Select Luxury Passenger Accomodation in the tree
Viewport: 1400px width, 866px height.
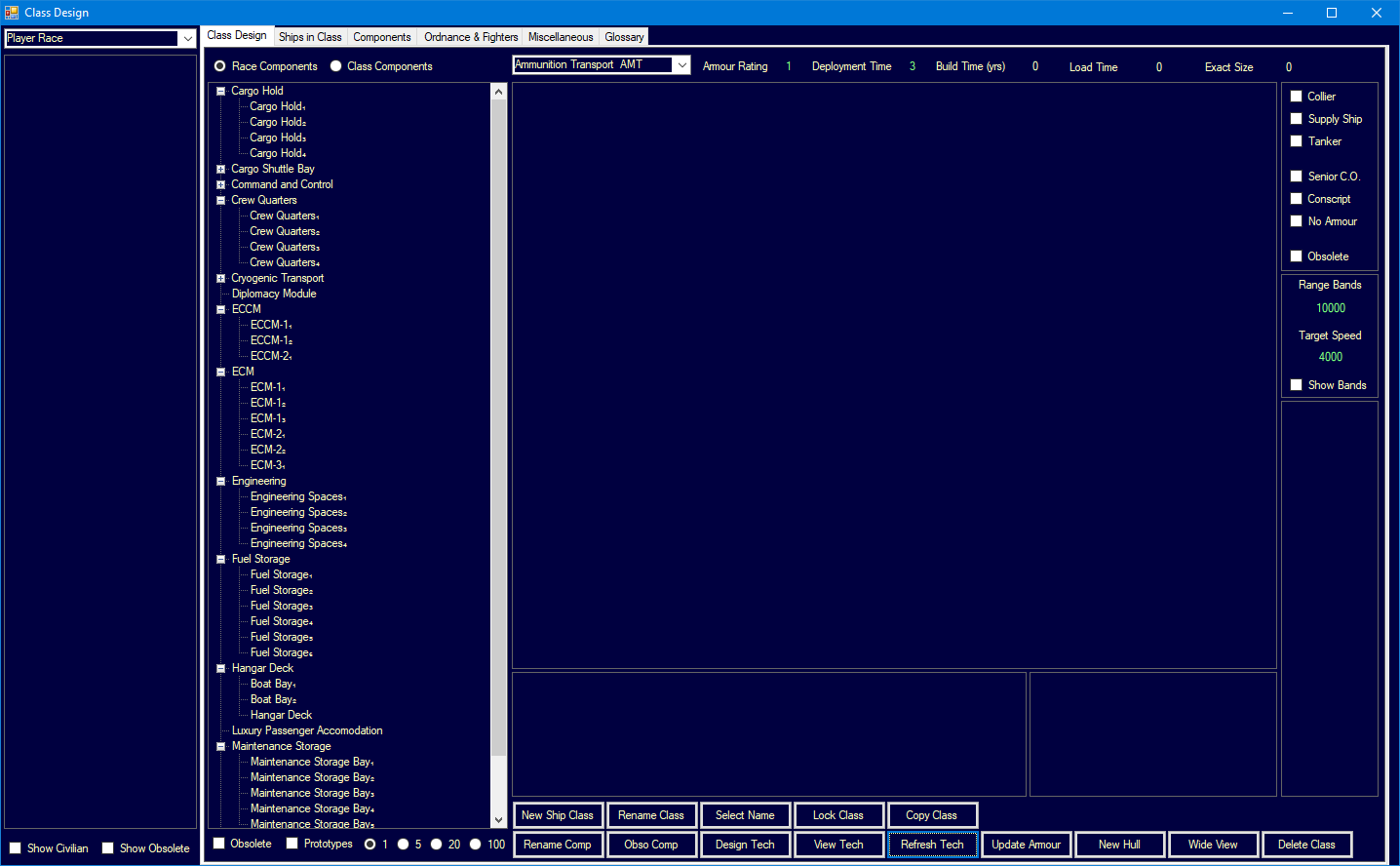point(307,730)
